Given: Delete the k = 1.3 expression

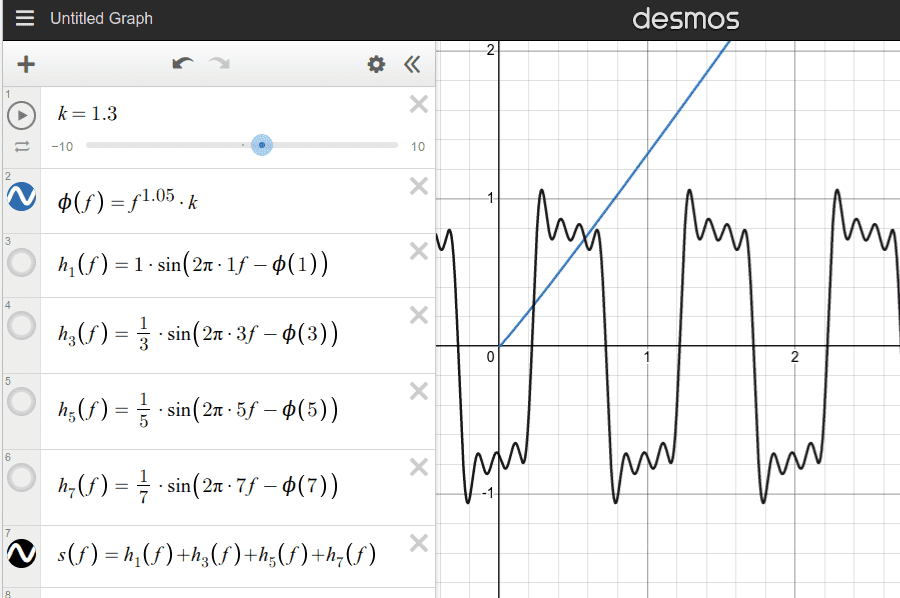Looking at the screenshot, I should click(x=419, y=104).
